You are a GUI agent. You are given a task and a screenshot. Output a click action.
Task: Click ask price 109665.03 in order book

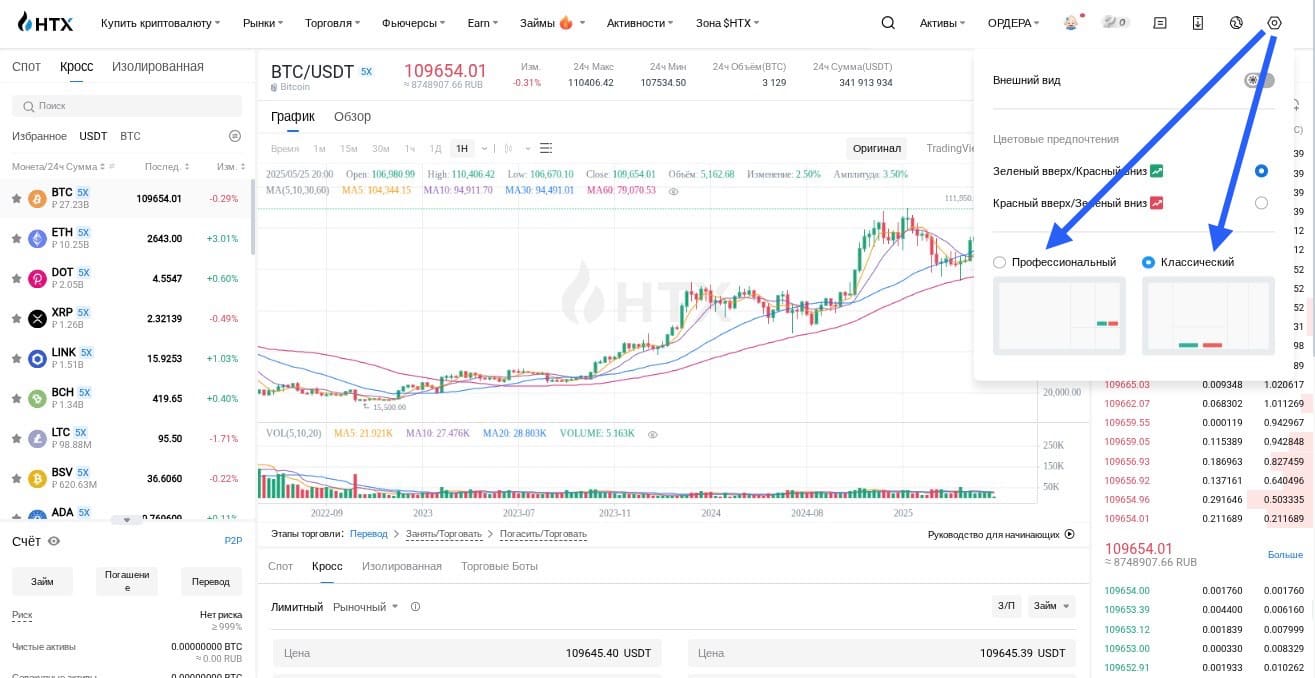1127,384
